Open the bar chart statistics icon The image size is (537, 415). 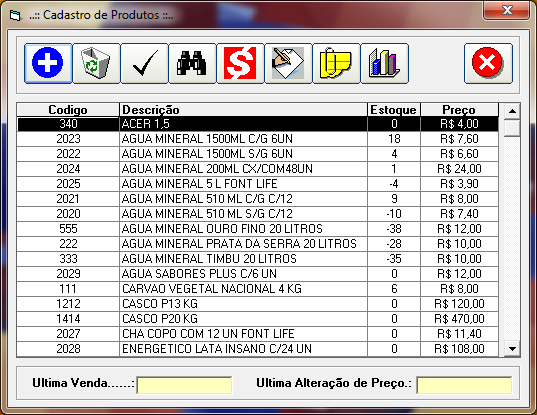coord(384,63)
